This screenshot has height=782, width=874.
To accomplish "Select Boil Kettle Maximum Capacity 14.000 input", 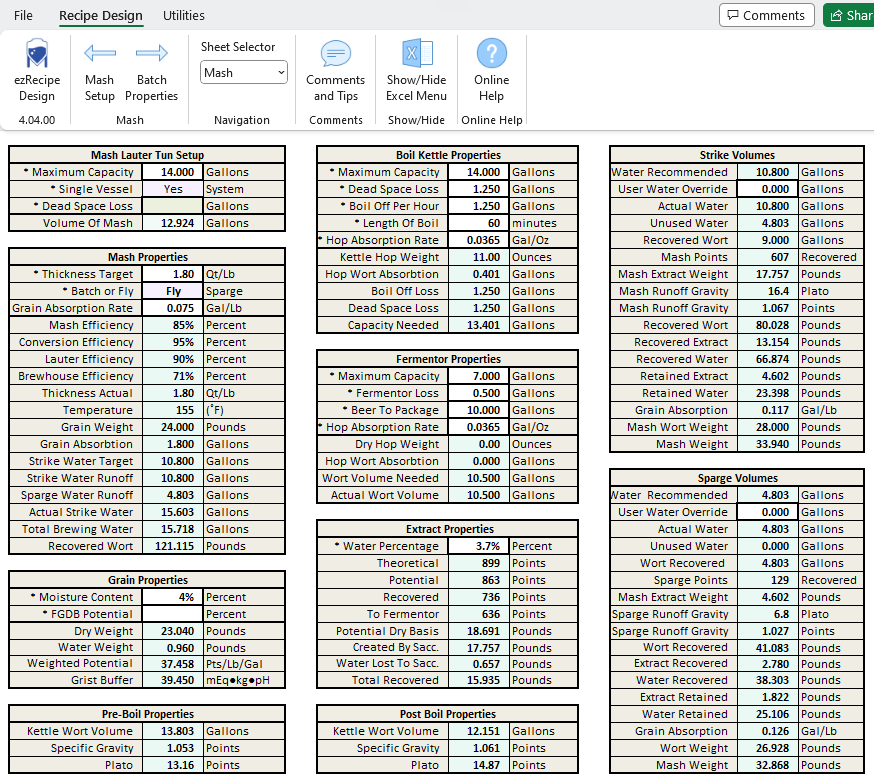I will (x=479, y=172).
